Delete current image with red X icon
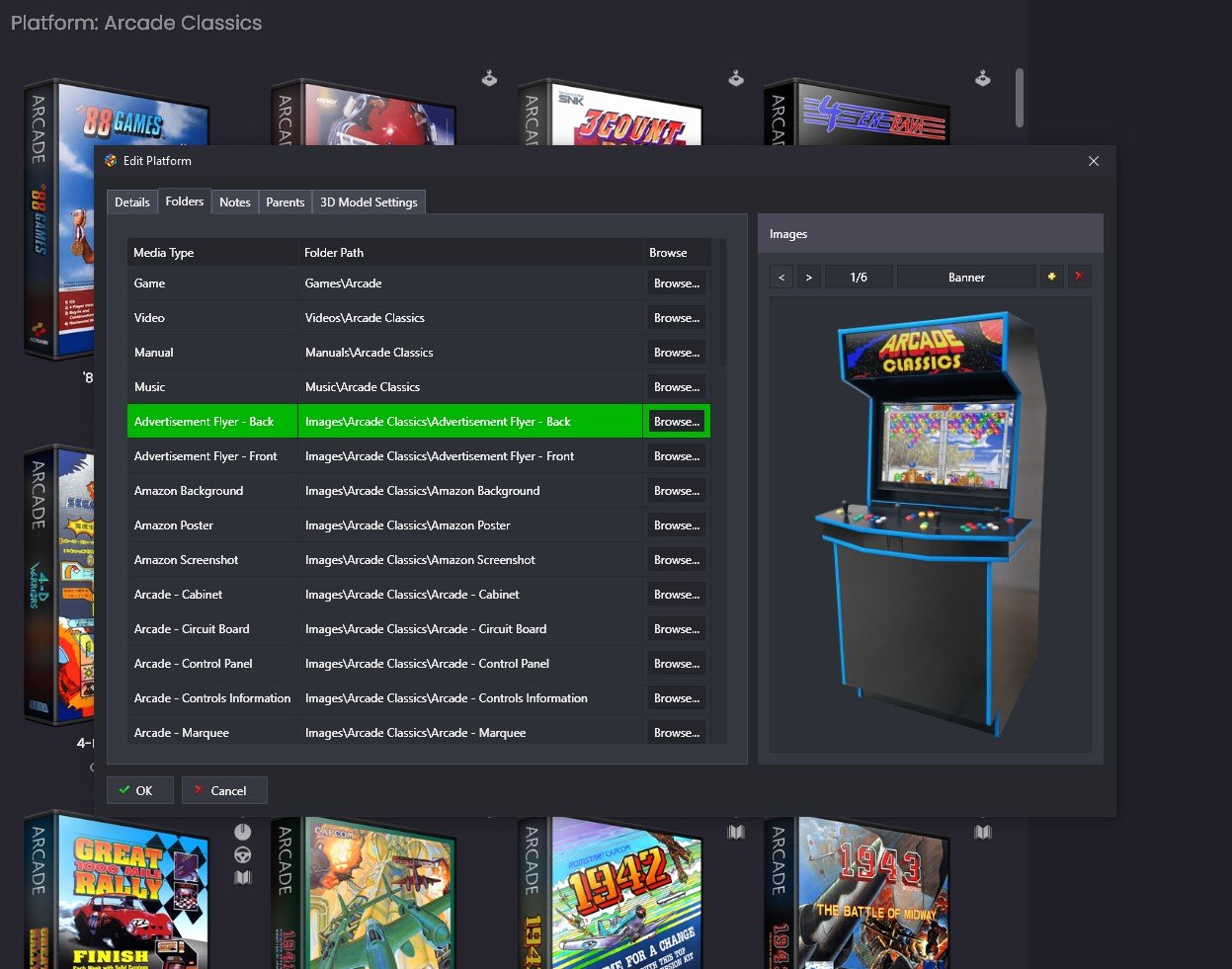The height and width of the screenshot is (969, 1232). click(x=1079, y=278)
